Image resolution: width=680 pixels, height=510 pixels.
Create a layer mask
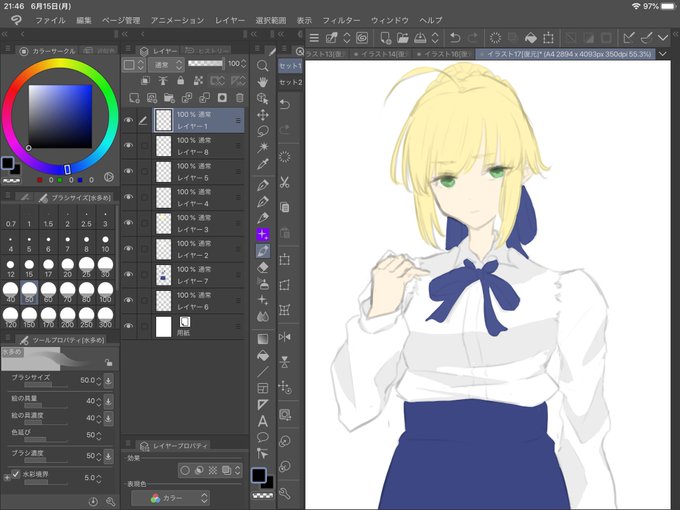222,98
